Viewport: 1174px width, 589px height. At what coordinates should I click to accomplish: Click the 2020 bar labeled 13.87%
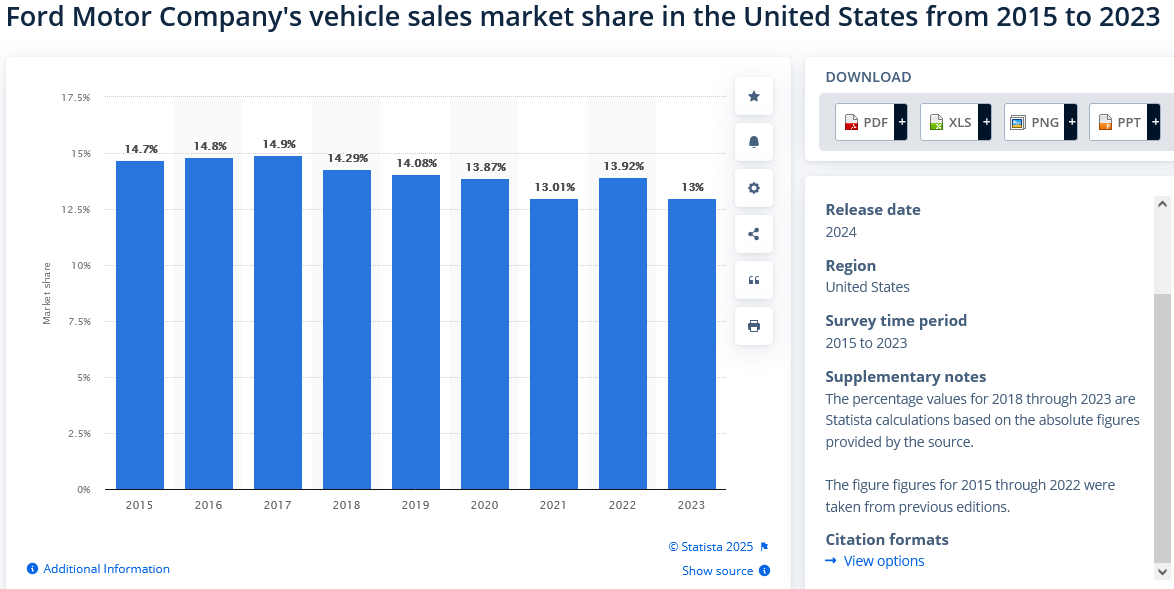coord(484,335)
